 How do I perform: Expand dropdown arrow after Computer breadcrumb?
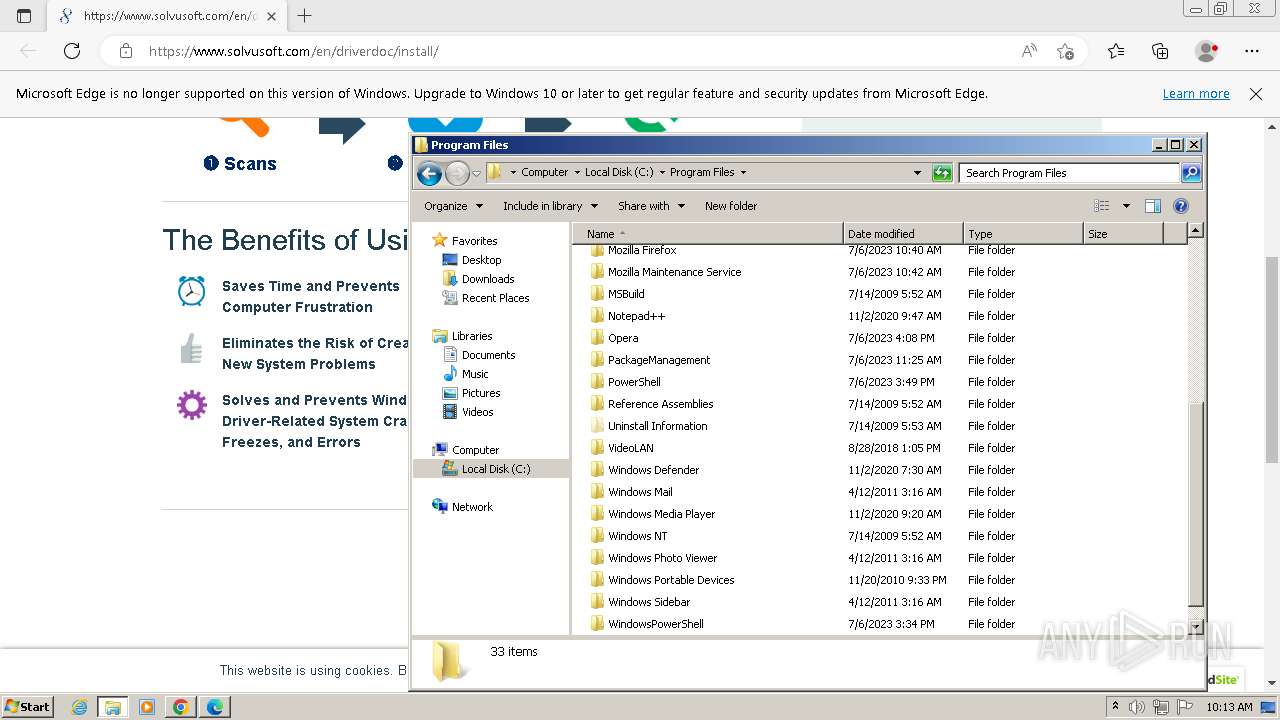pyautogui.click(x=577, y=172)
